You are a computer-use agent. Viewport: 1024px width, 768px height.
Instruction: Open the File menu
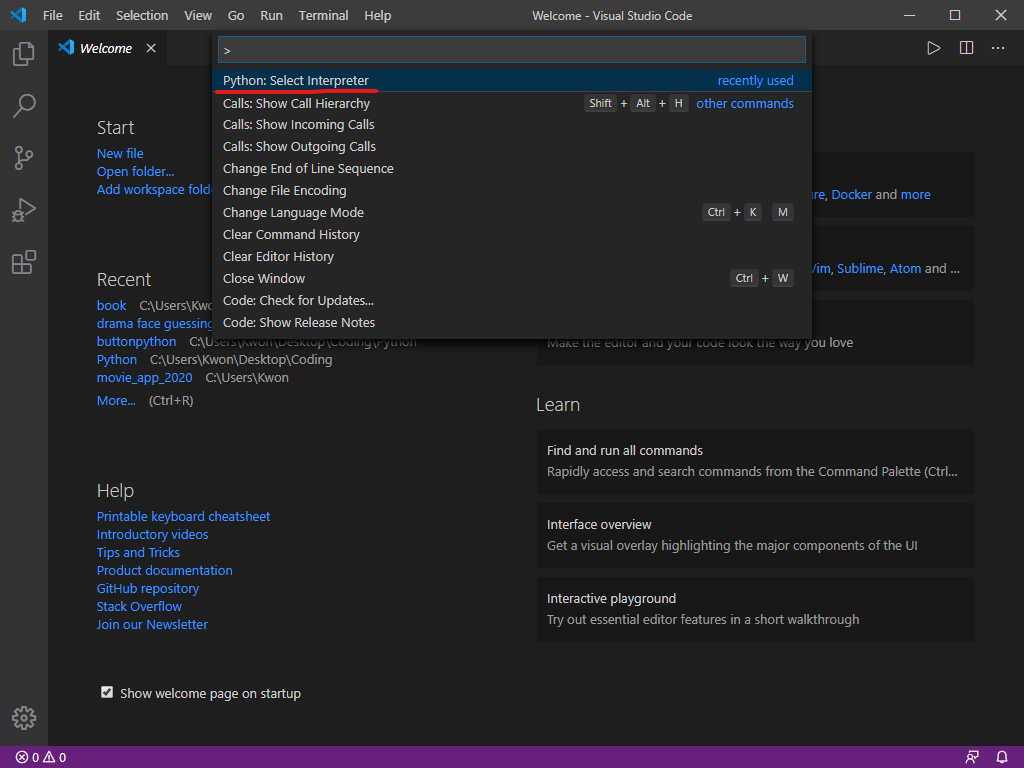coord(53,15)
